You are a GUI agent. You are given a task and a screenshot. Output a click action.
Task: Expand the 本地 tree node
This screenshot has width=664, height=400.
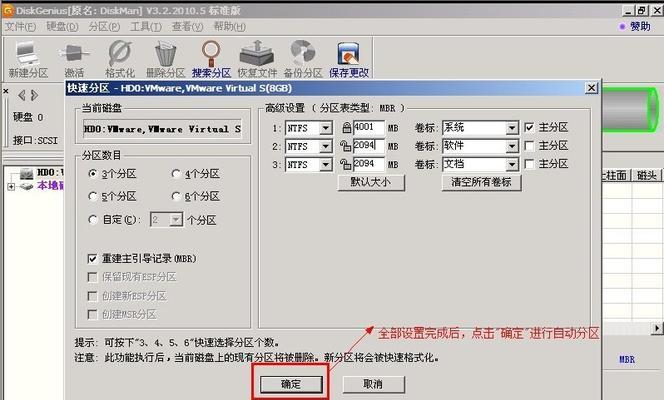point(11,186)
